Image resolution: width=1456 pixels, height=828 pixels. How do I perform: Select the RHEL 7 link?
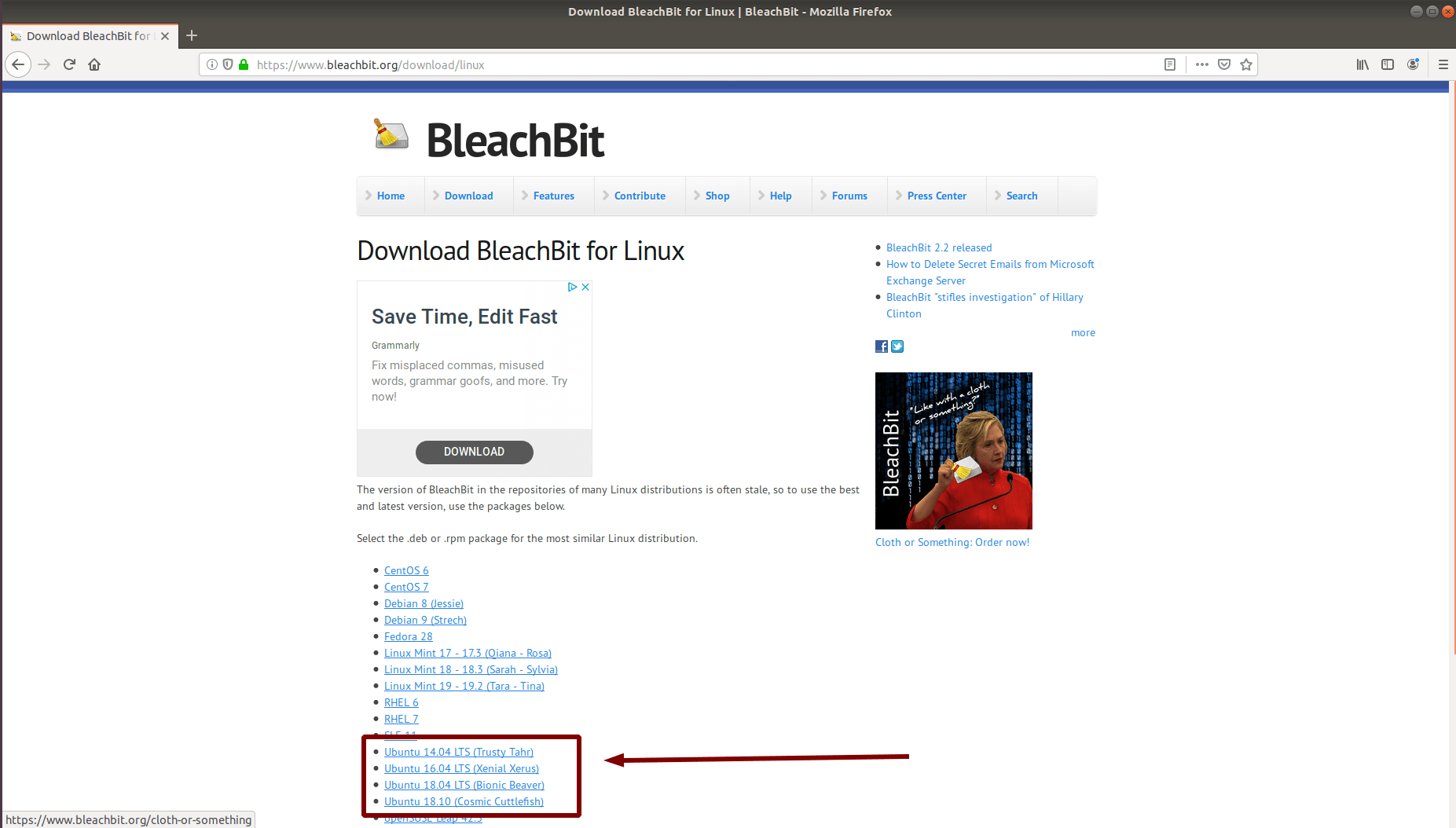[402, 719]
